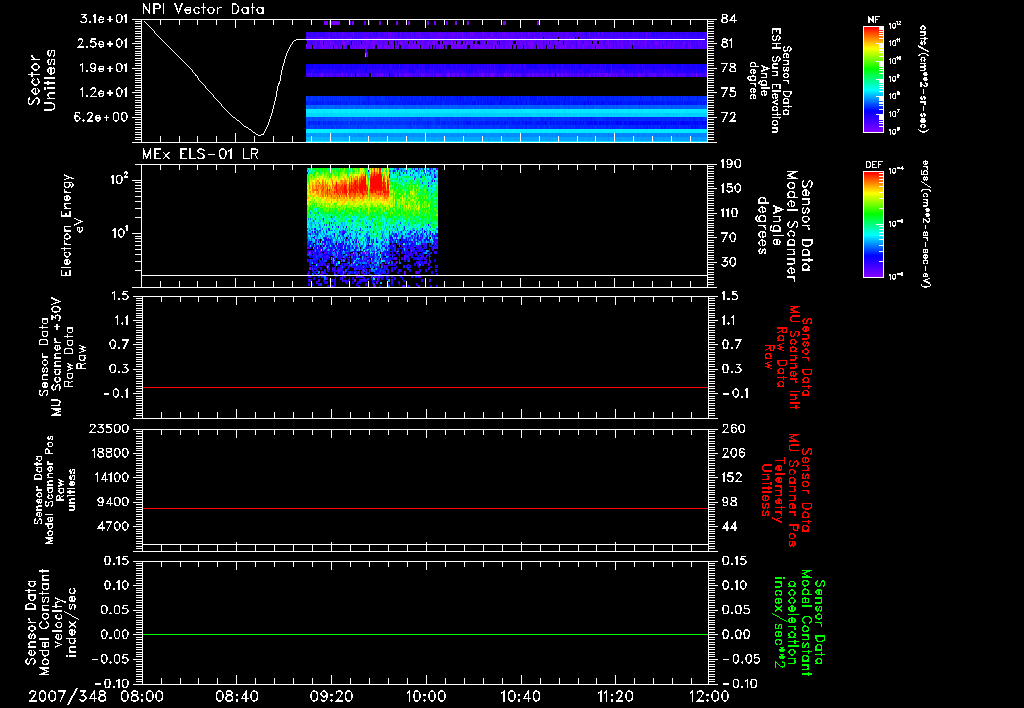Click the 1.9e+01 Sector axis value
Image resolution: width=1024 pixels, height=708 pixels.
(x=104, y=68)
